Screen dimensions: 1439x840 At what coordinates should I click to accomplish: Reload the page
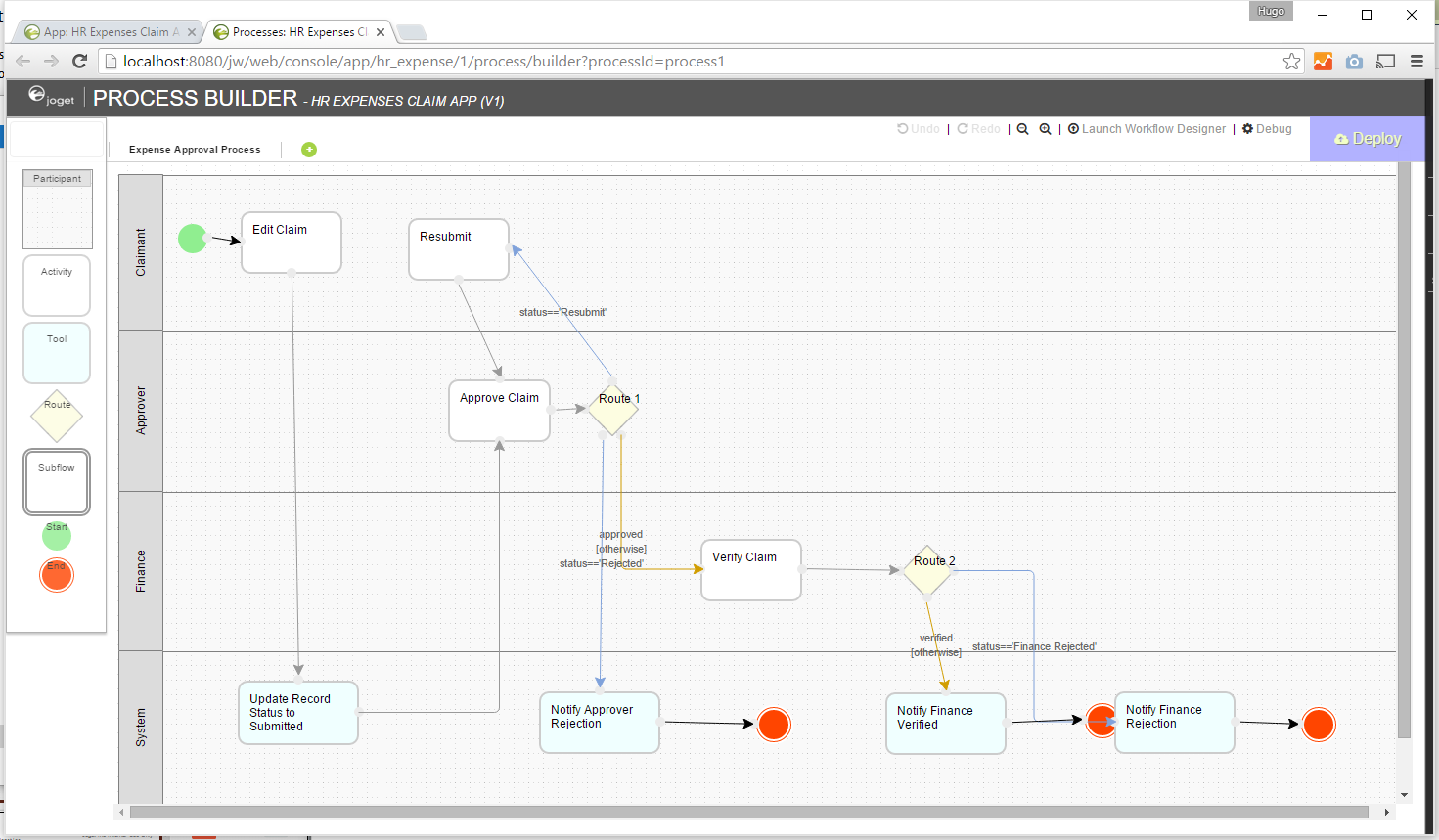pyautogui.click(x=80, y=62)
